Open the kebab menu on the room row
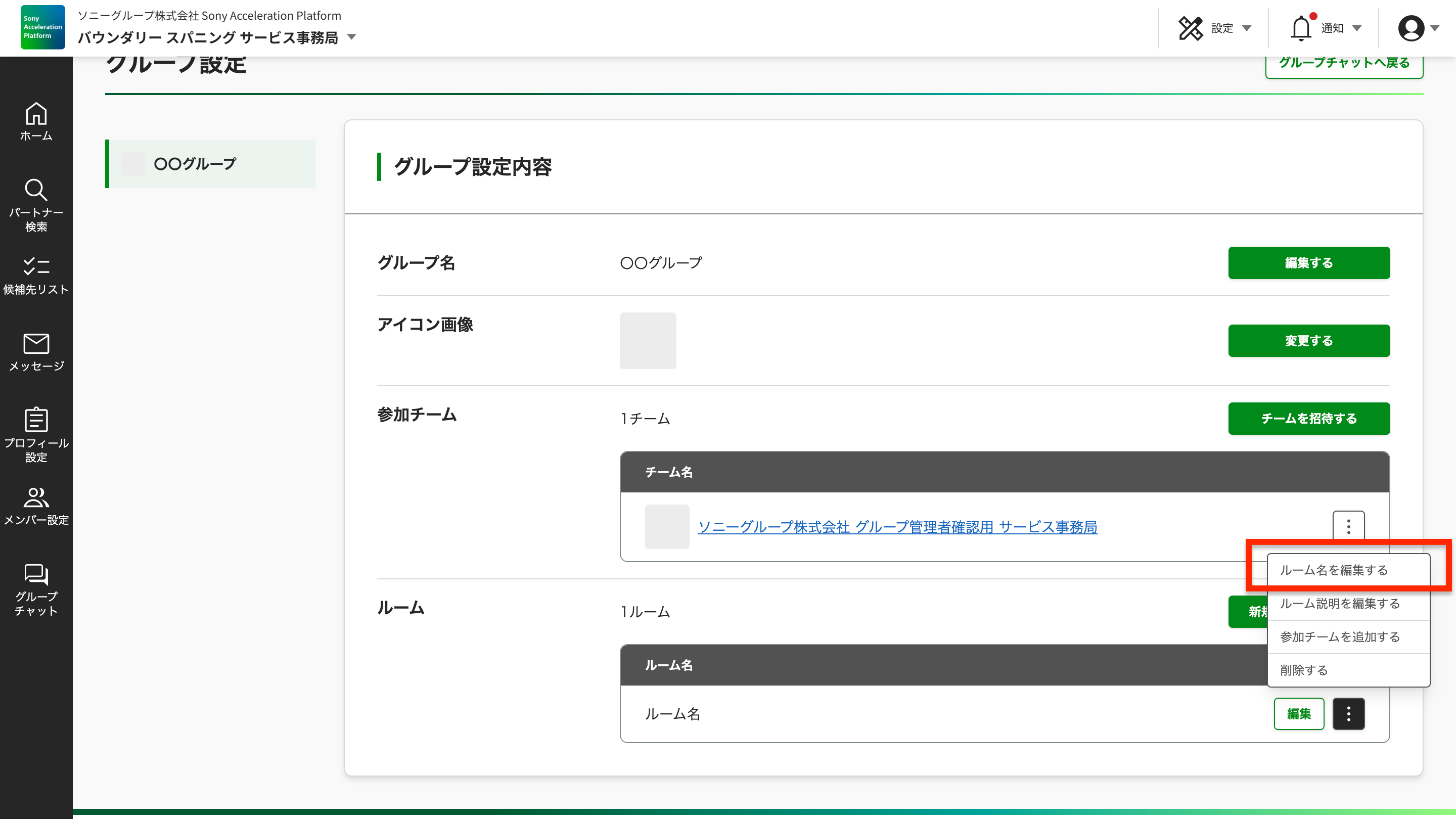The image size is (1456, 819). [x=1349, y=714]
